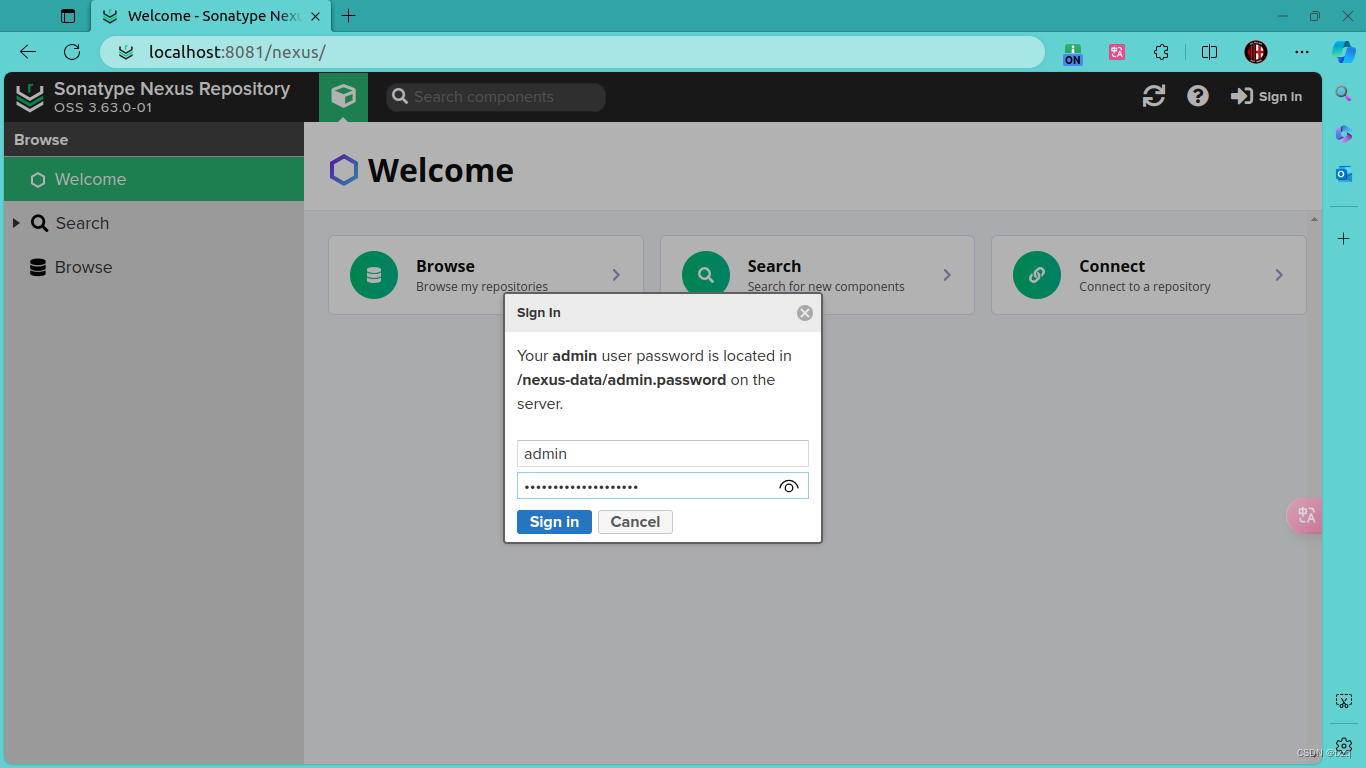Click the green Search magnifier icon
Viewport: 1366px width, 768px height.
(706, 275)
